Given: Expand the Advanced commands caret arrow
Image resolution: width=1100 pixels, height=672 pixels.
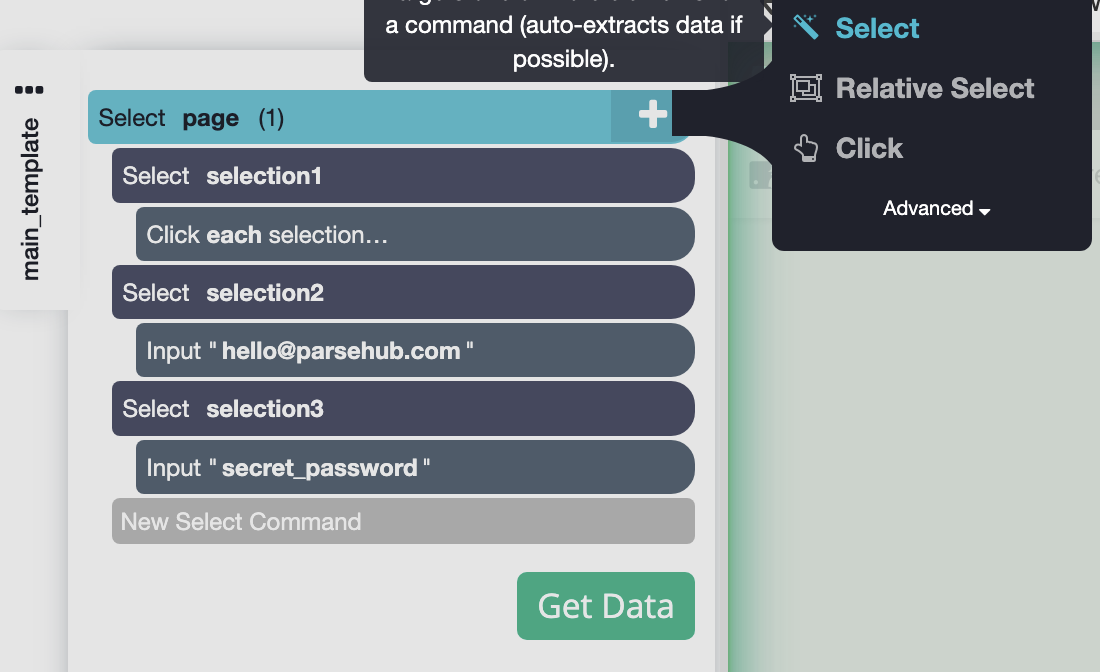Looking at the screenshot, I should [985, 211].
